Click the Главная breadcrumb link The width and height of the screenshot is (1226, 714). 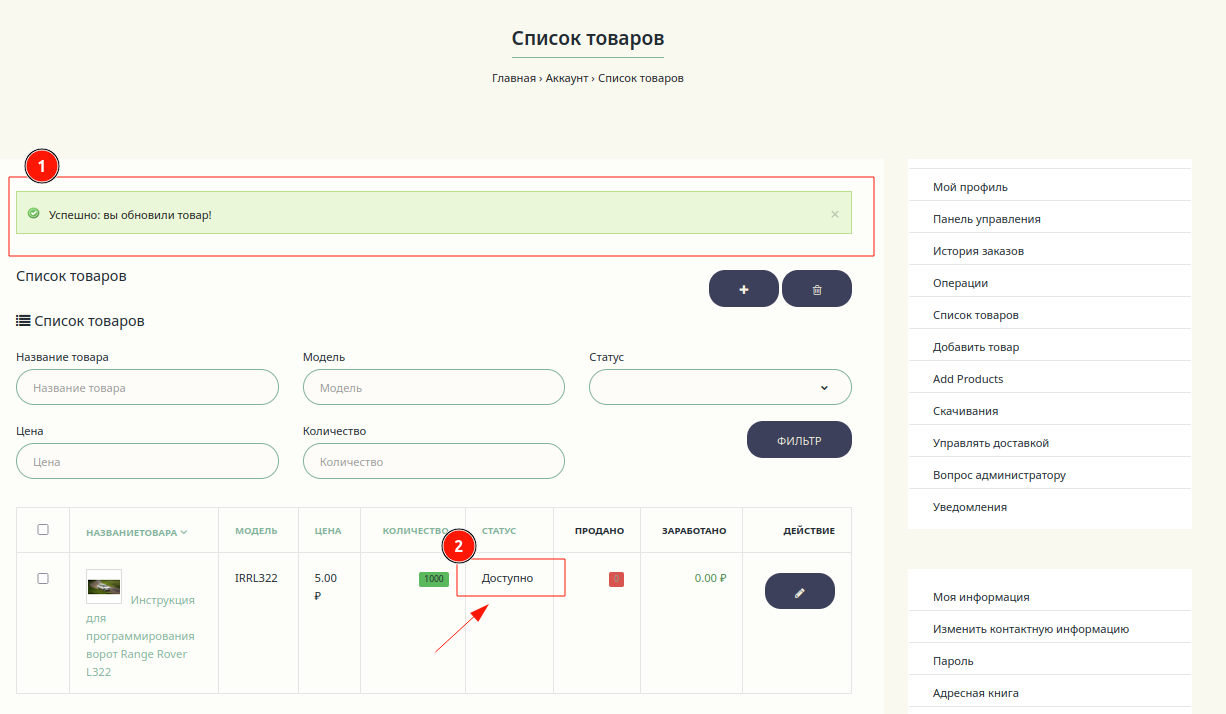click(513, 78)
